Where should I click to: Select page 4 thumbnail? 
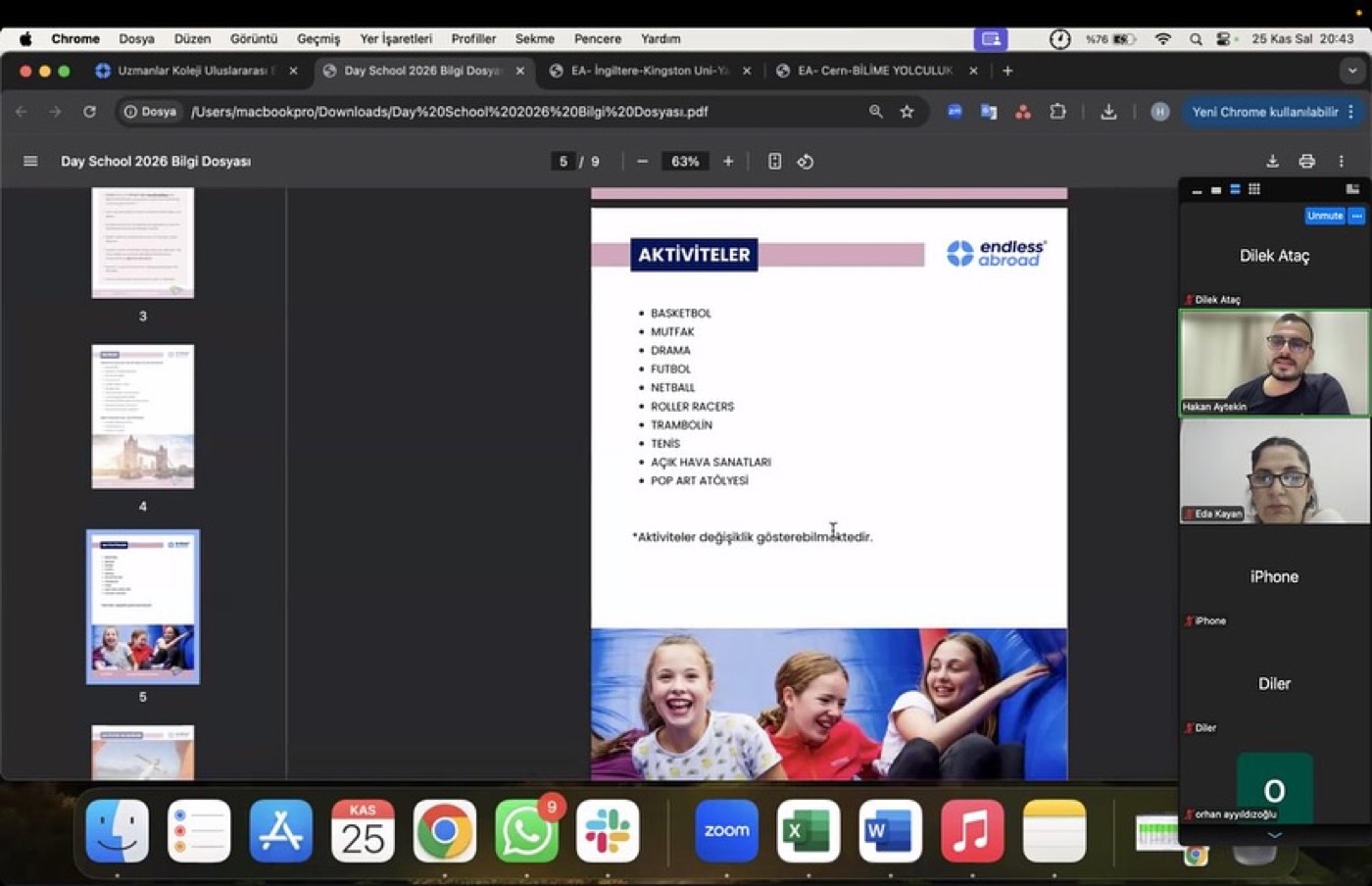[x=143, y=417]
